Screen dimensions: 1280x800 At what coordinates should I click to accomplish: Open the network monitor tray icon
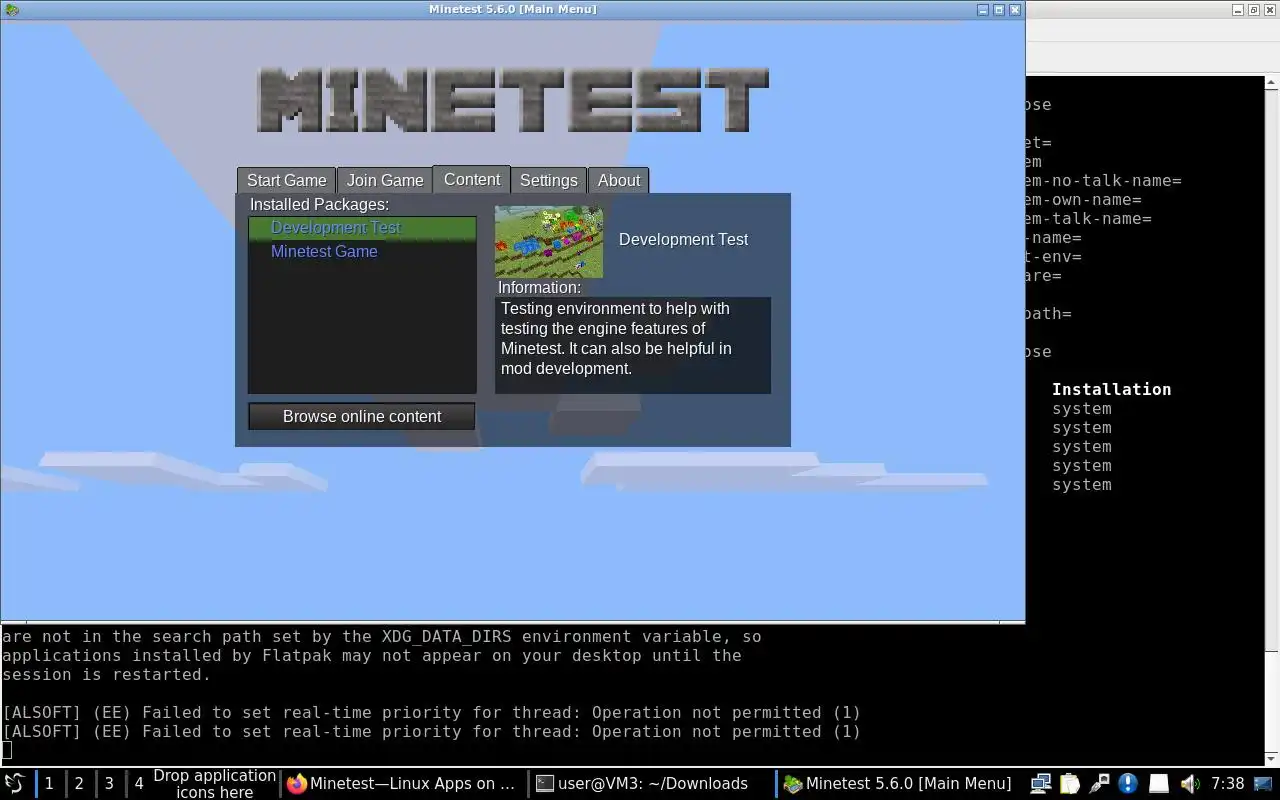[1040, 783]
